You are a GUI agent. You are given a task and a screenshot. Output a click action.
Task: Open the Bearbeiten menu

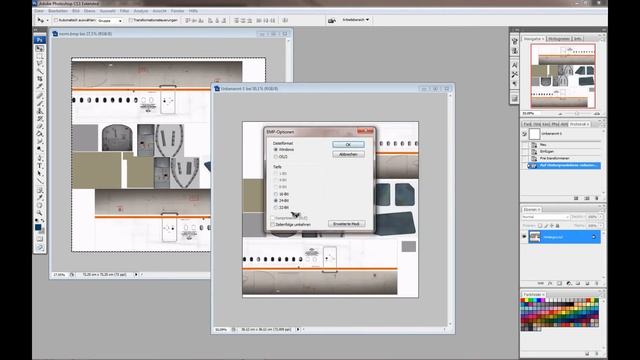click(58, 11)
